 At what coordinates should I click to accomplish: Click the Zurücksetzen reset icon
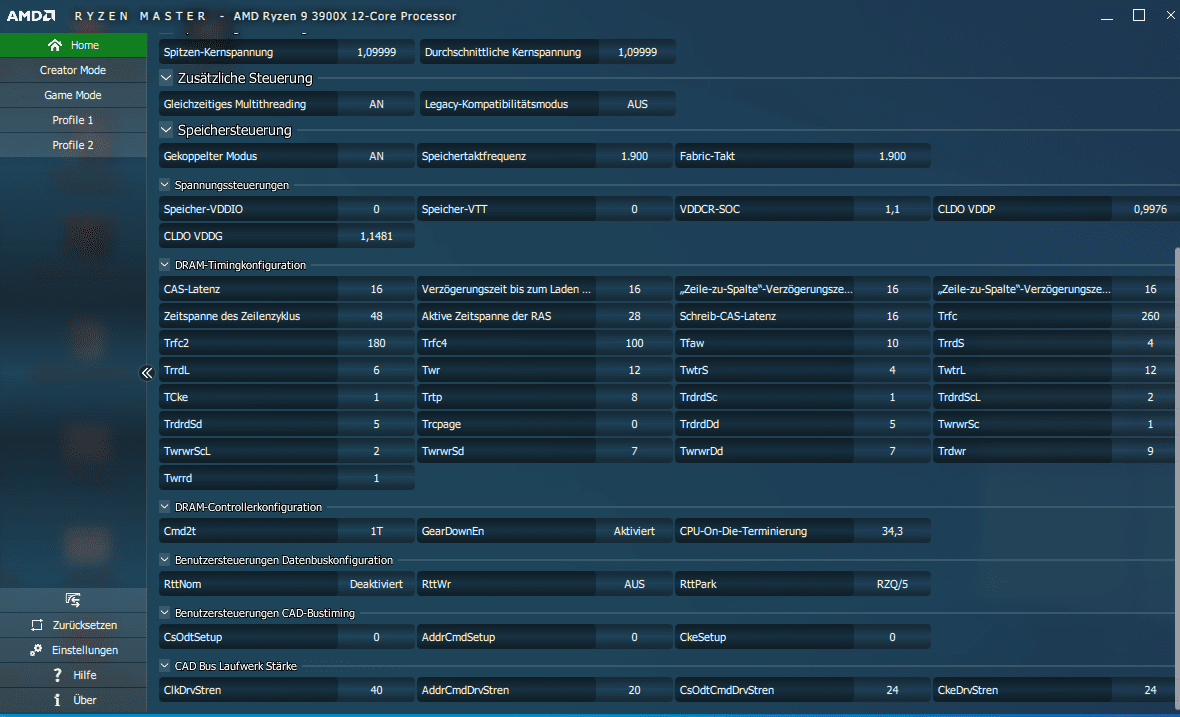[36, 625]
